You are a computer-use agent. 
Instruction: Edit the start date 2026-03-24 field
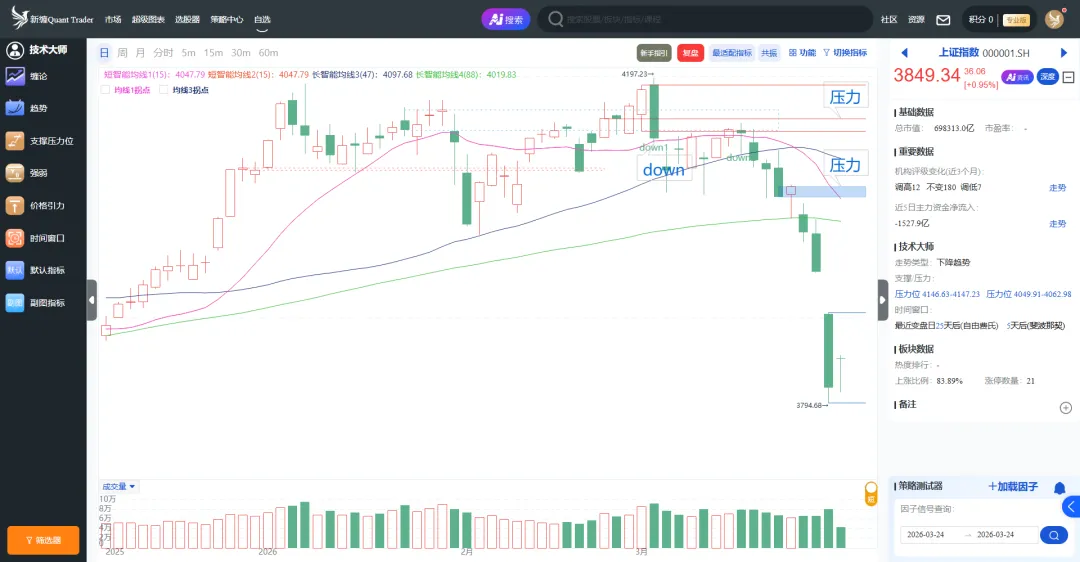coord(926,534)
